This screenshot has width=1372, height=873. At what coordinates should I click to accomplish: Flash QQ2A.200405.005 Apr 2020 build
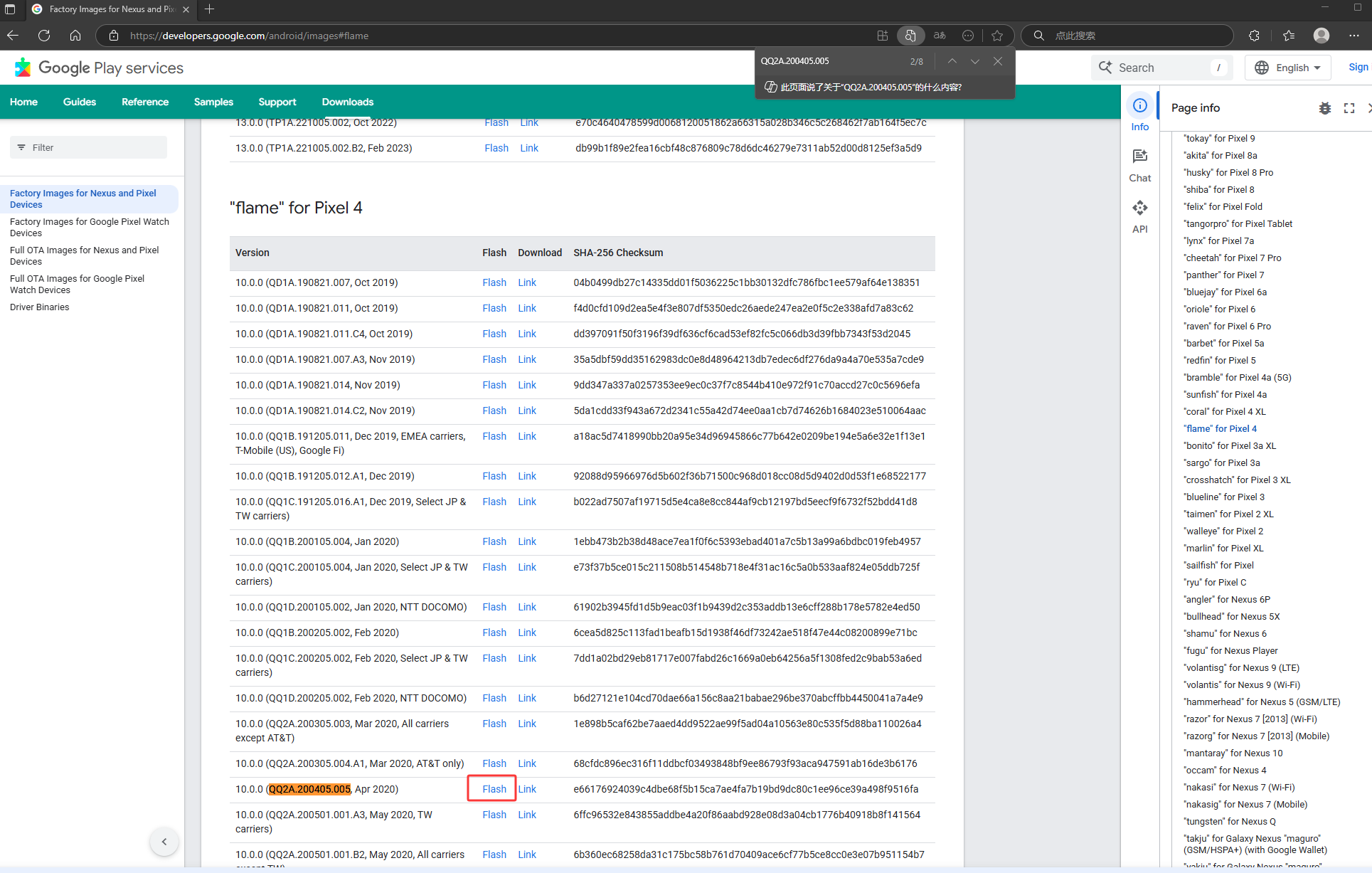tap(494, 789)
